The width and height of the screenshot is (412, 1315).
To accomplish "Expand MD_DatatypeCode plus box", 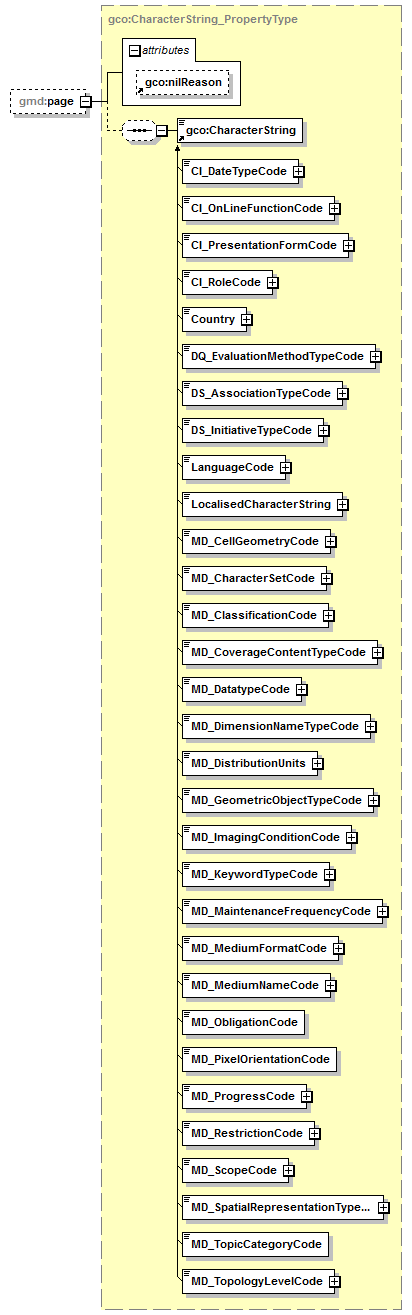I will click(302, 689).
